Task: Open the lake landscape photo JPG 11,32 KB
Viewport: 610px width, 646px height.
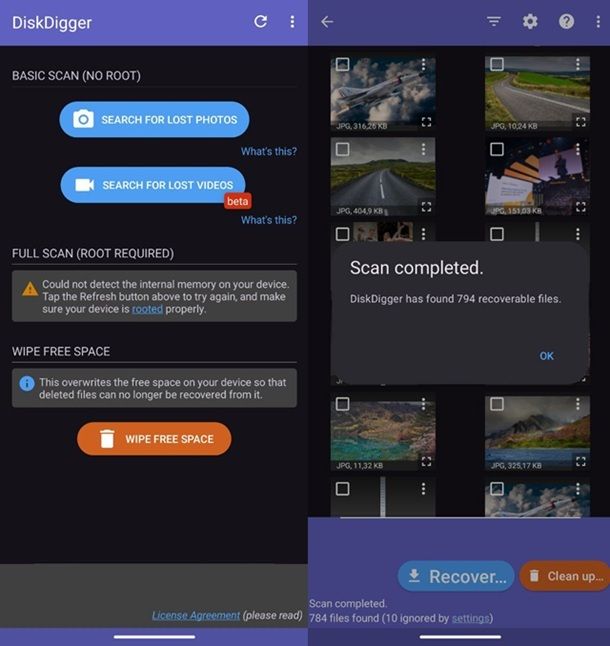Action: pyautogui.click(x=383, y=433)
